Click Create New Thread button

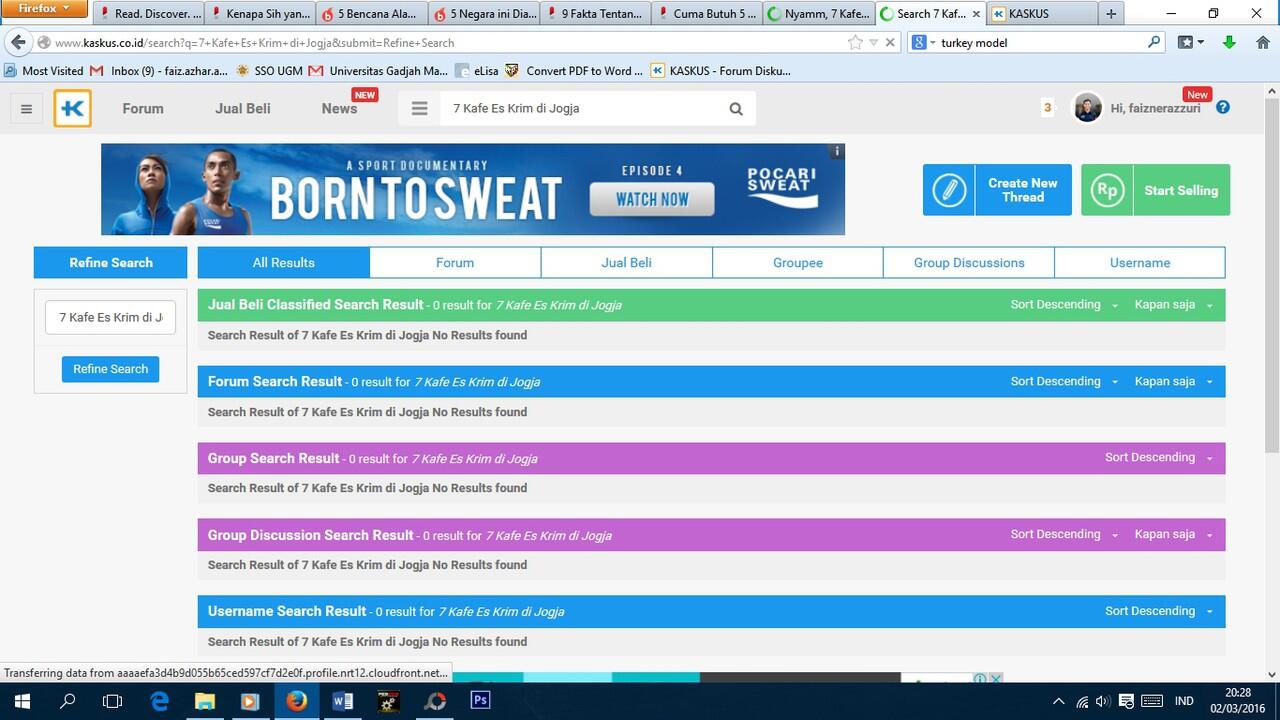(997, 190)
